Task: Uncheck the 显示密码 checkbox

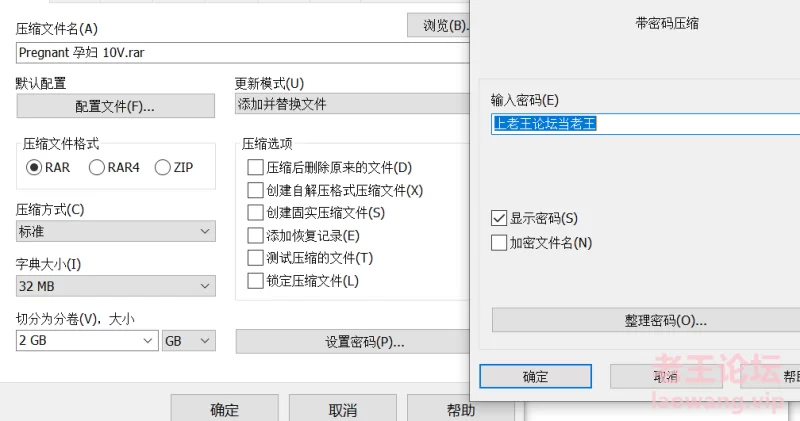Action: point(500,218)
